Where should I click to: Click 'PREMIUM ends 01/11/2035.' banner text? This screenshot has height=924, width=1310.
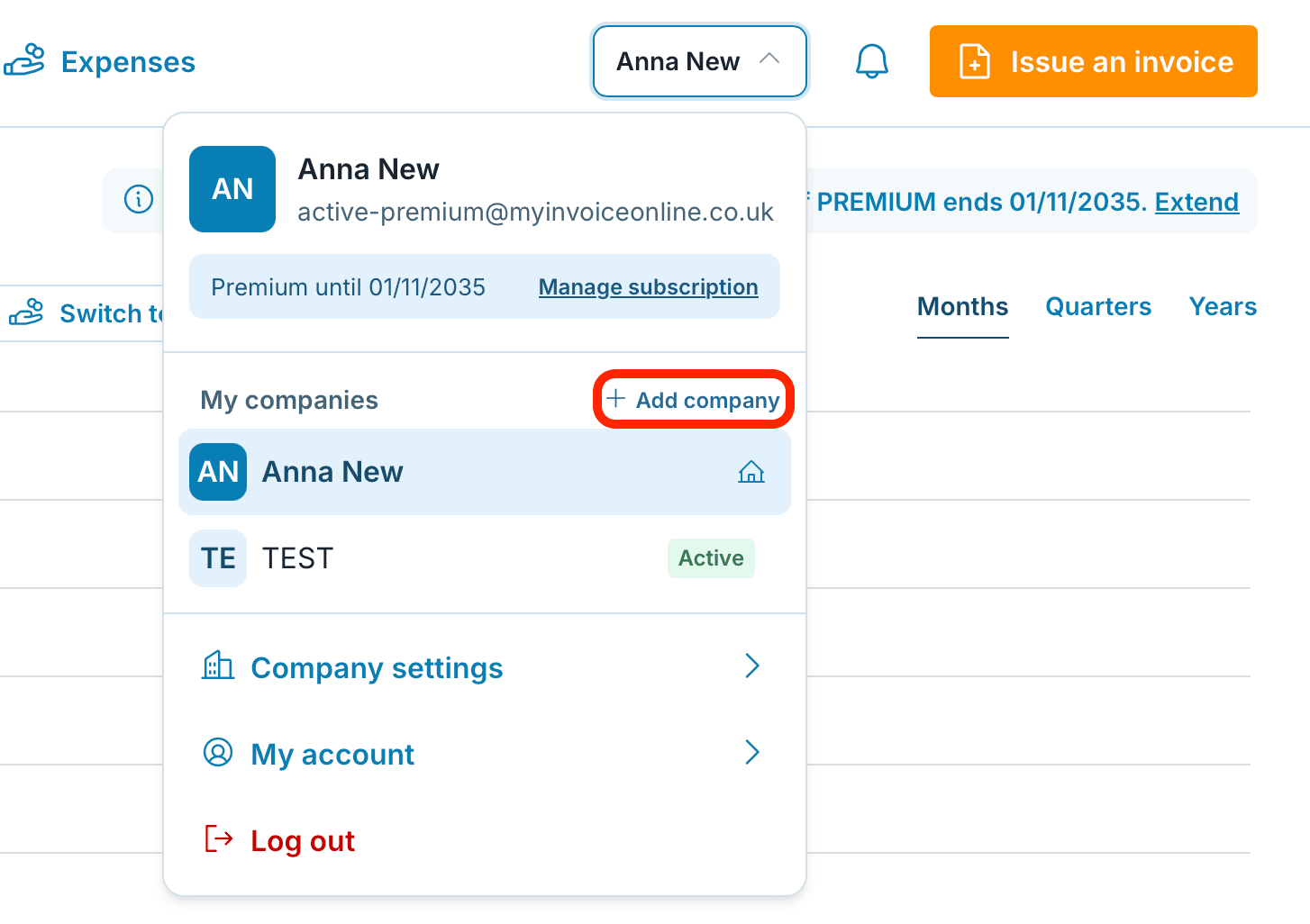[982, 202]
